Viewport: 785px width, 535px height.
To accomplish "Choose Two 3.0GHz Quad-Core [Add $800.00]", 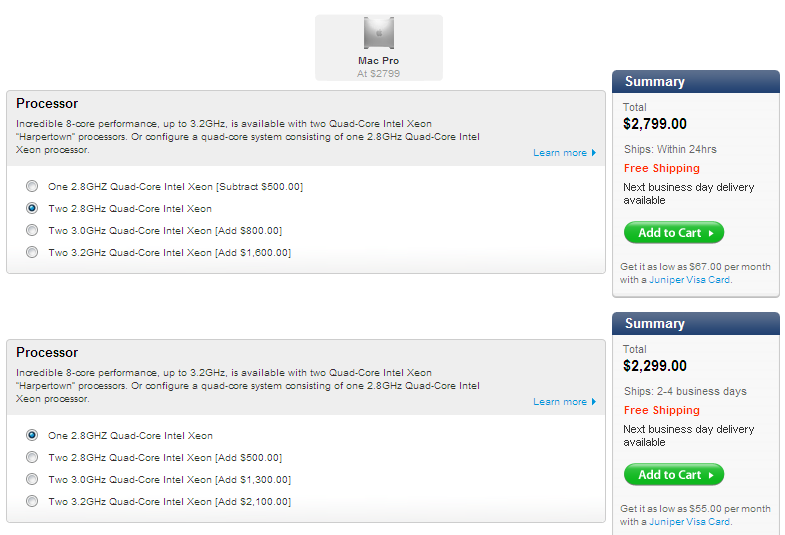I will coord(32,230).
